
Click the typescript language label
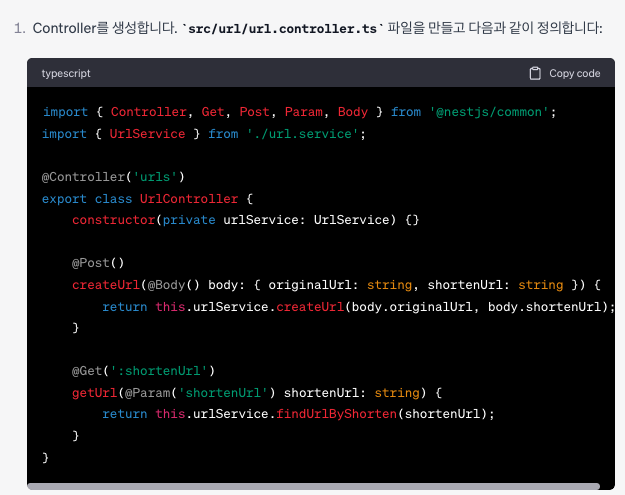click(66, 73)
